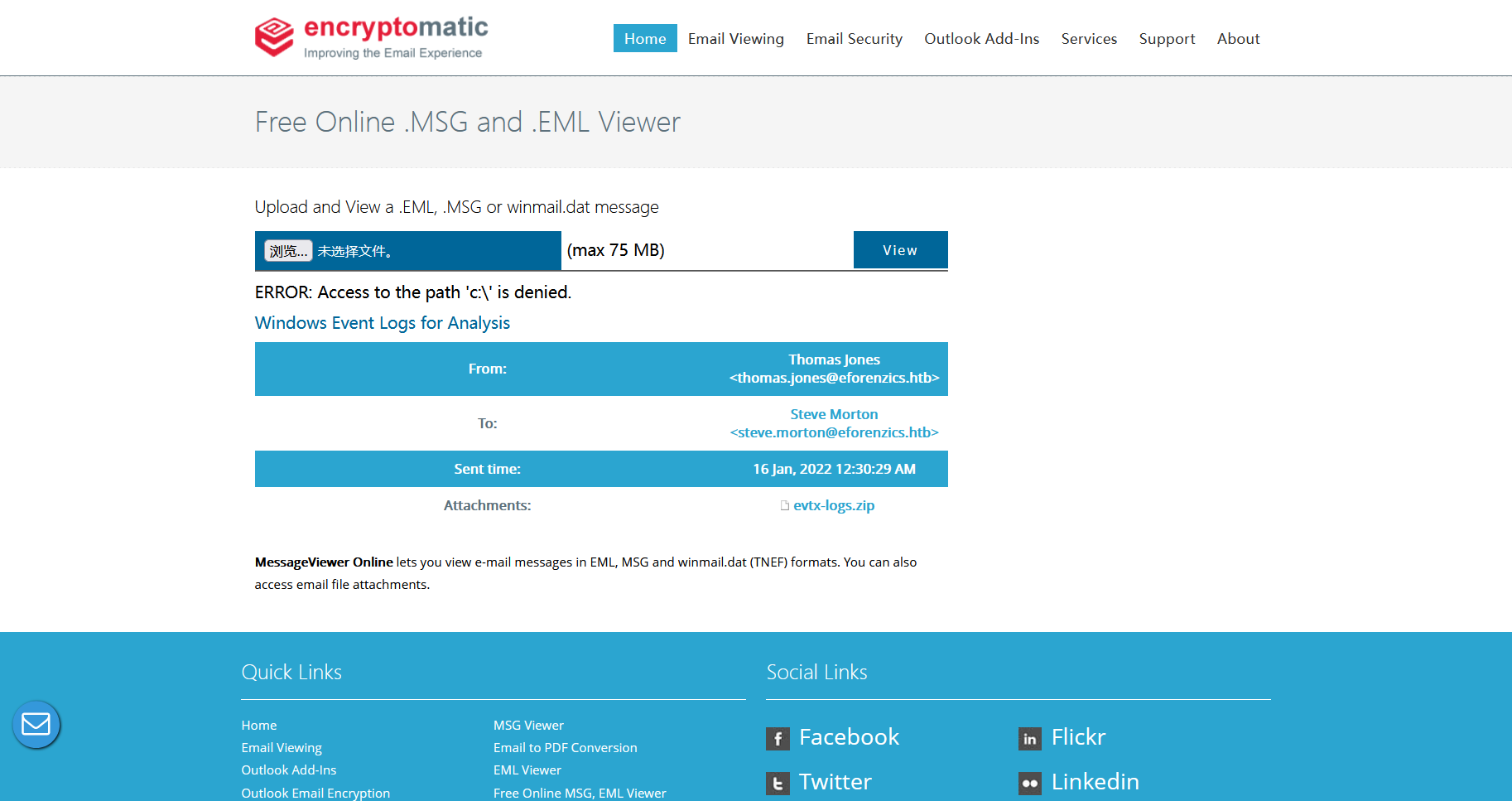Image resolution: width=1512 pixels, height=801 pixels.
Task: Open the Support menu
Action: pos(1167,38)
